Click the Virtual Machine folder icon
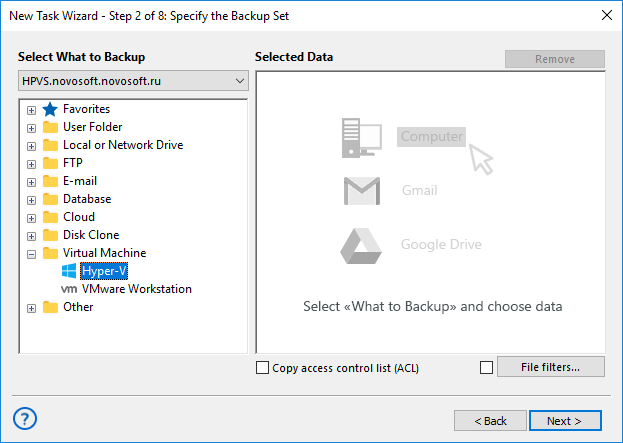 point(50,253)
